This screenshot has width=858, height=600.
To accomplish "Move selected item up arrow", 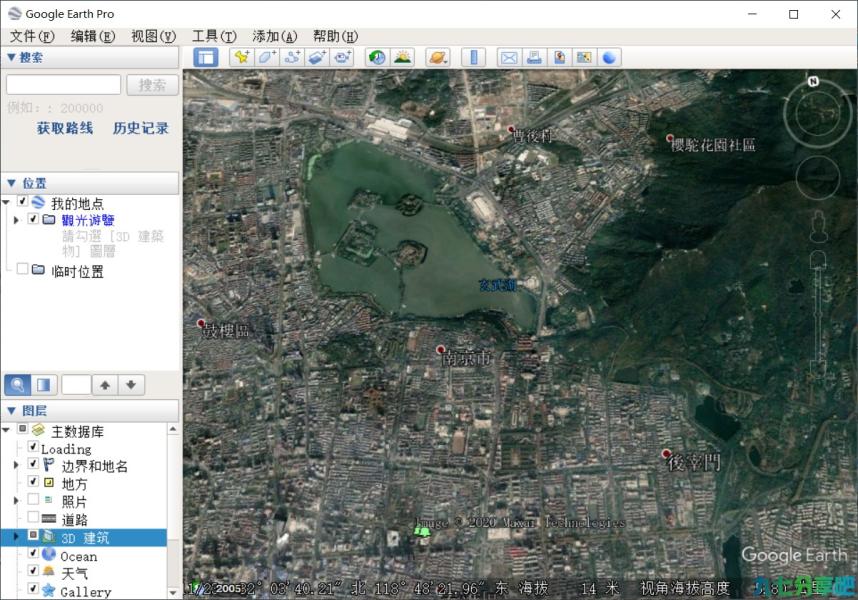I will pos(105,385).
